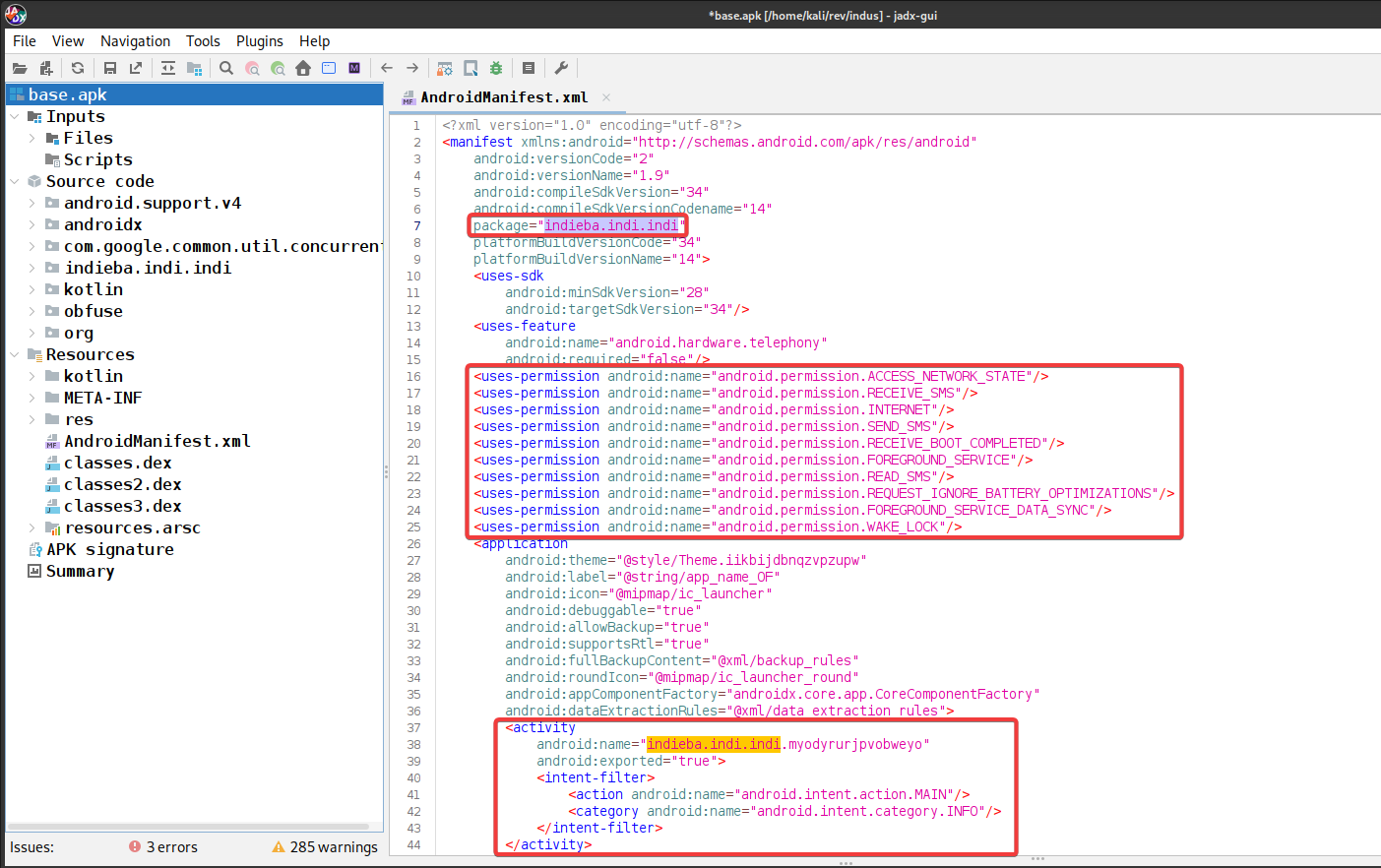The height and width of the screenshot is (868, 1381).
Task: Open the Quark engine icon
Action: (x=471, y=68)
